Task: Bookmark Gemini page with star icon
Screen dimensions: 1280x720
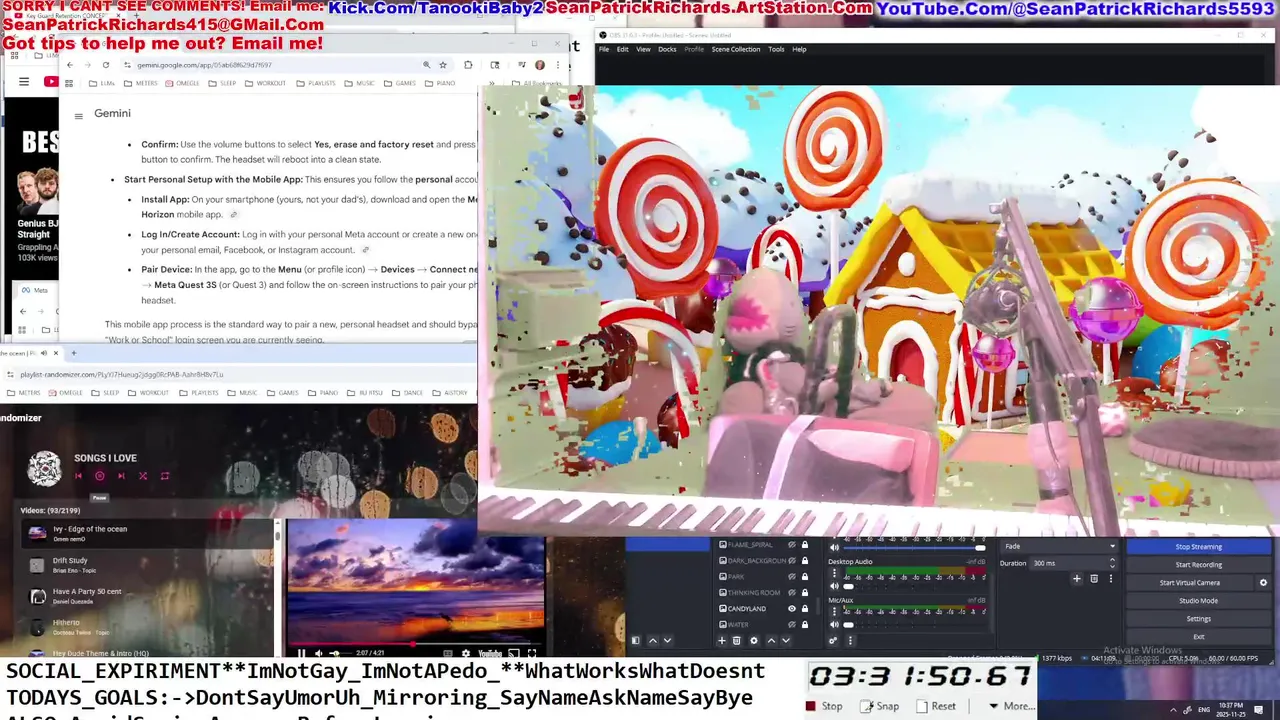Action: (x=443, y=65)
